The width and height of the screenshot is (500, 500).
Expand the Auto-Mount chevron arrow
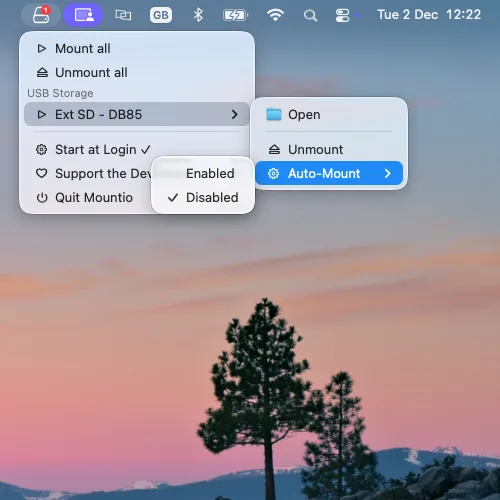(387, 173)
